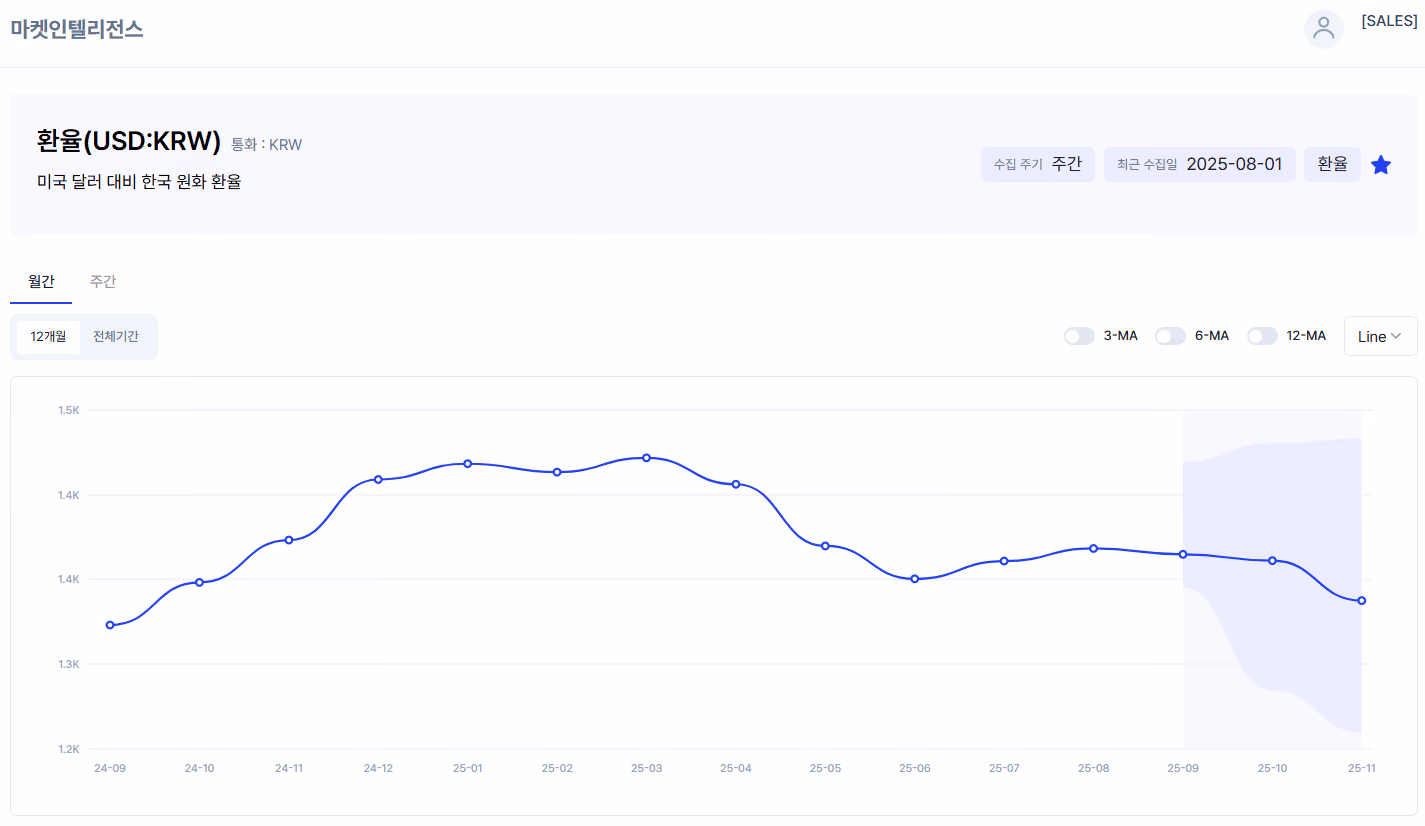Click the 통화 : KRW label
Image resolution: width=1425 pixels, height=826 pixels.
pos(267,145)
